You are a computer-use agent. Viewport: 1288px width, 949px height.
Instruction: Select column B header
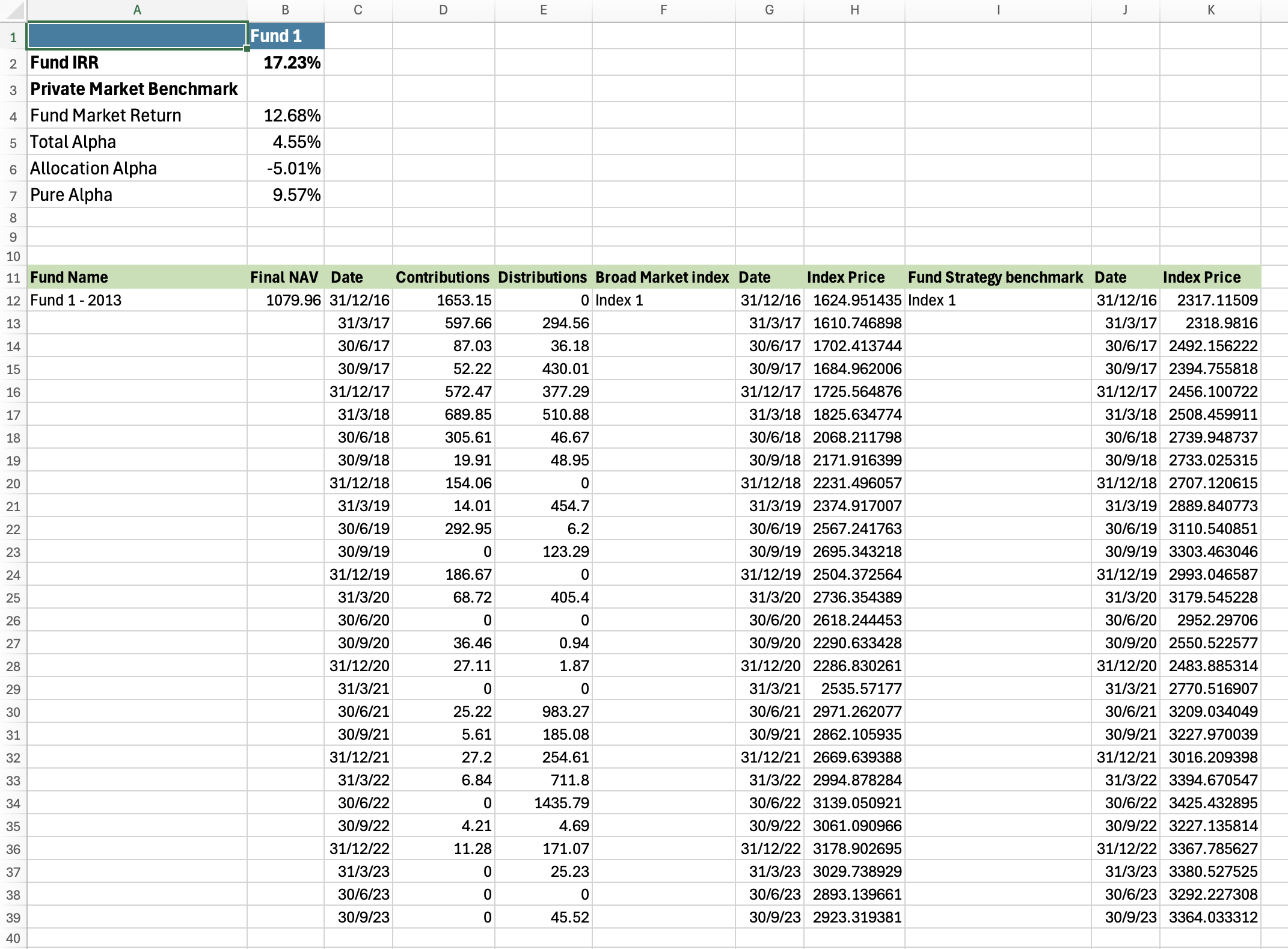(285, 10)
